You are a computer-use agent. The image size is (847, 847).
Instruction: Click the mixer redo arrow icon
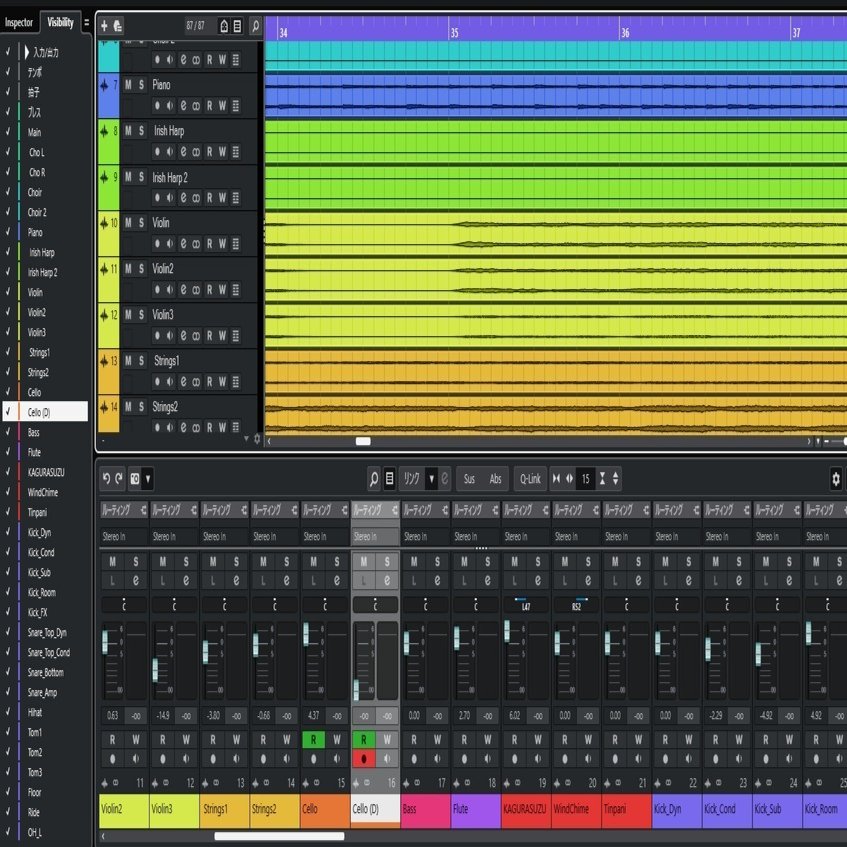pos(118,478)
